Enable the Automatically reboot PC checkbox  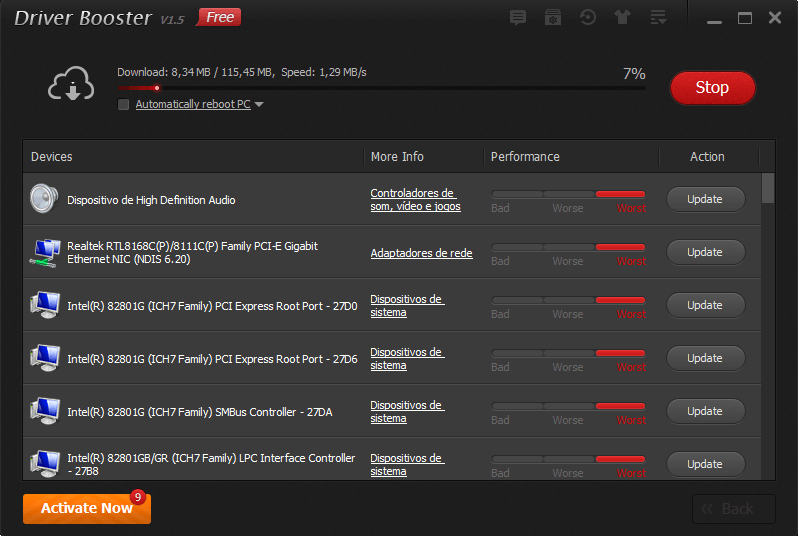click(123, 104)
